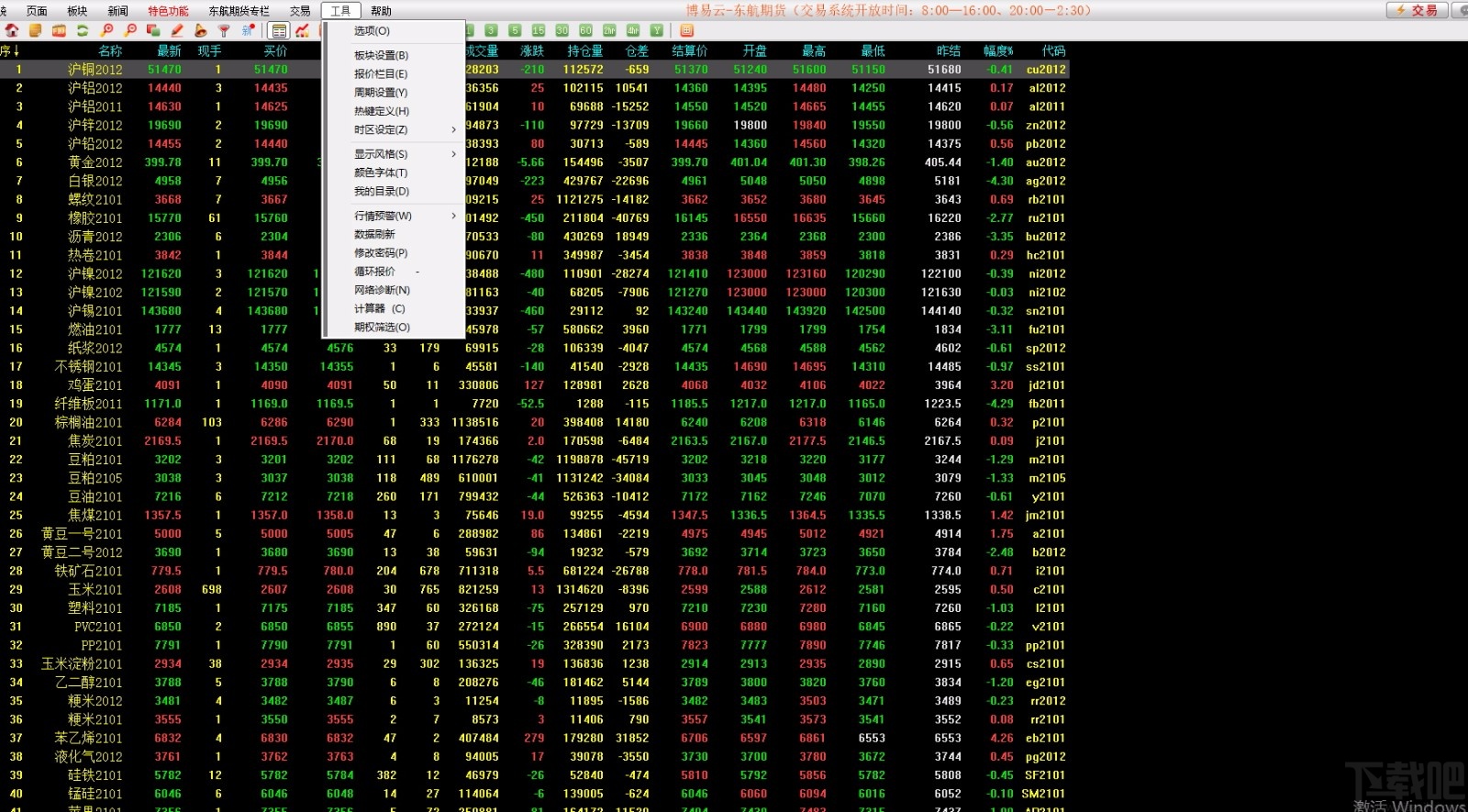Select the 螺纹2101 contract row

click(x=535, y=199)
